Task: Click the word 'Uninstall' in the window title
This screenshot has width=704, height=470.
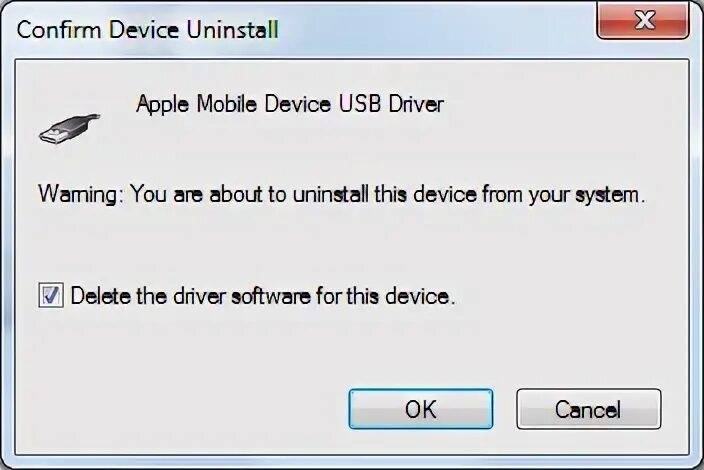Action: 232,30
